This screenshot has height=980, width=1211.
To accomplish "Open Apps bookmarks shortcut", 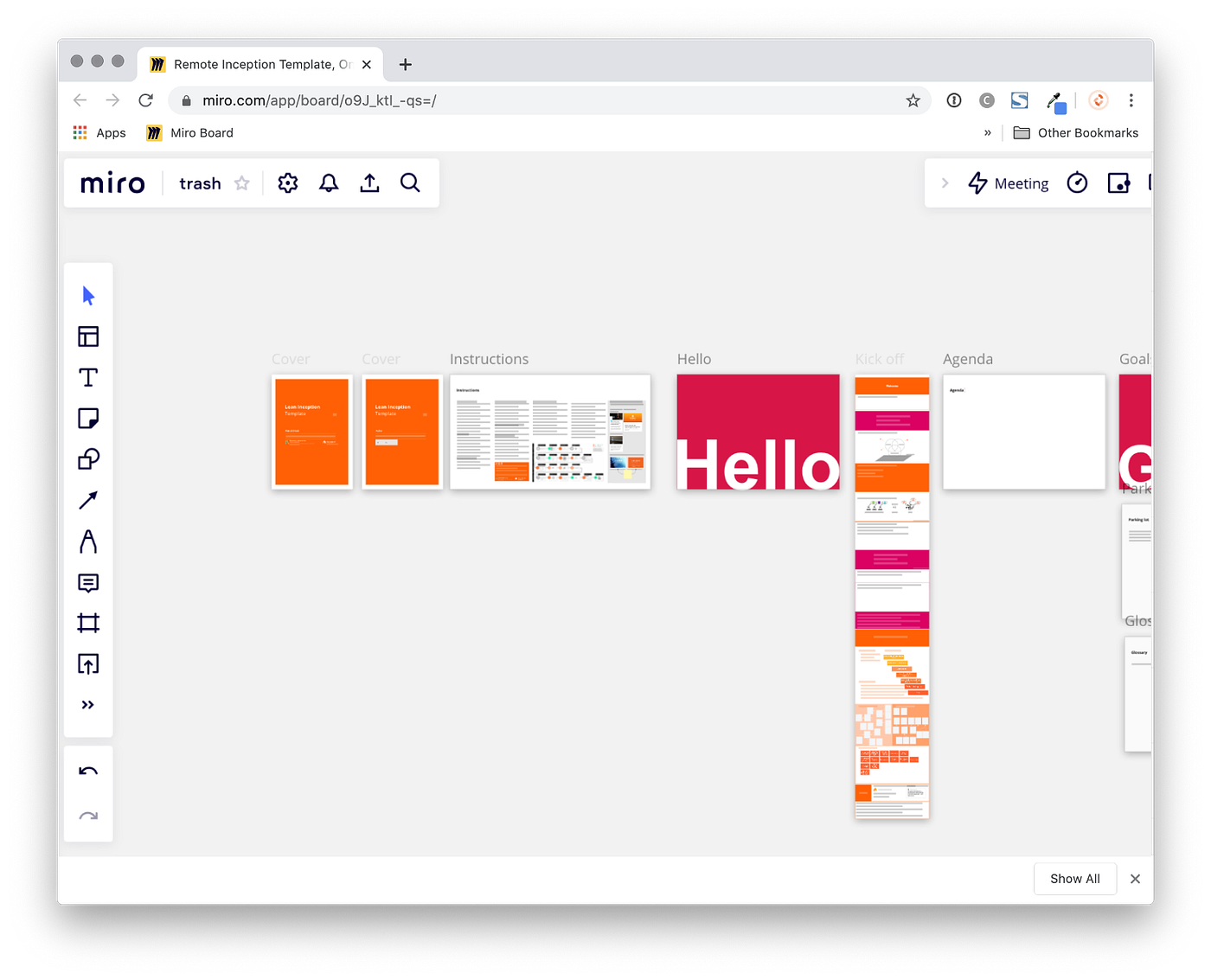I will [99, 132].
